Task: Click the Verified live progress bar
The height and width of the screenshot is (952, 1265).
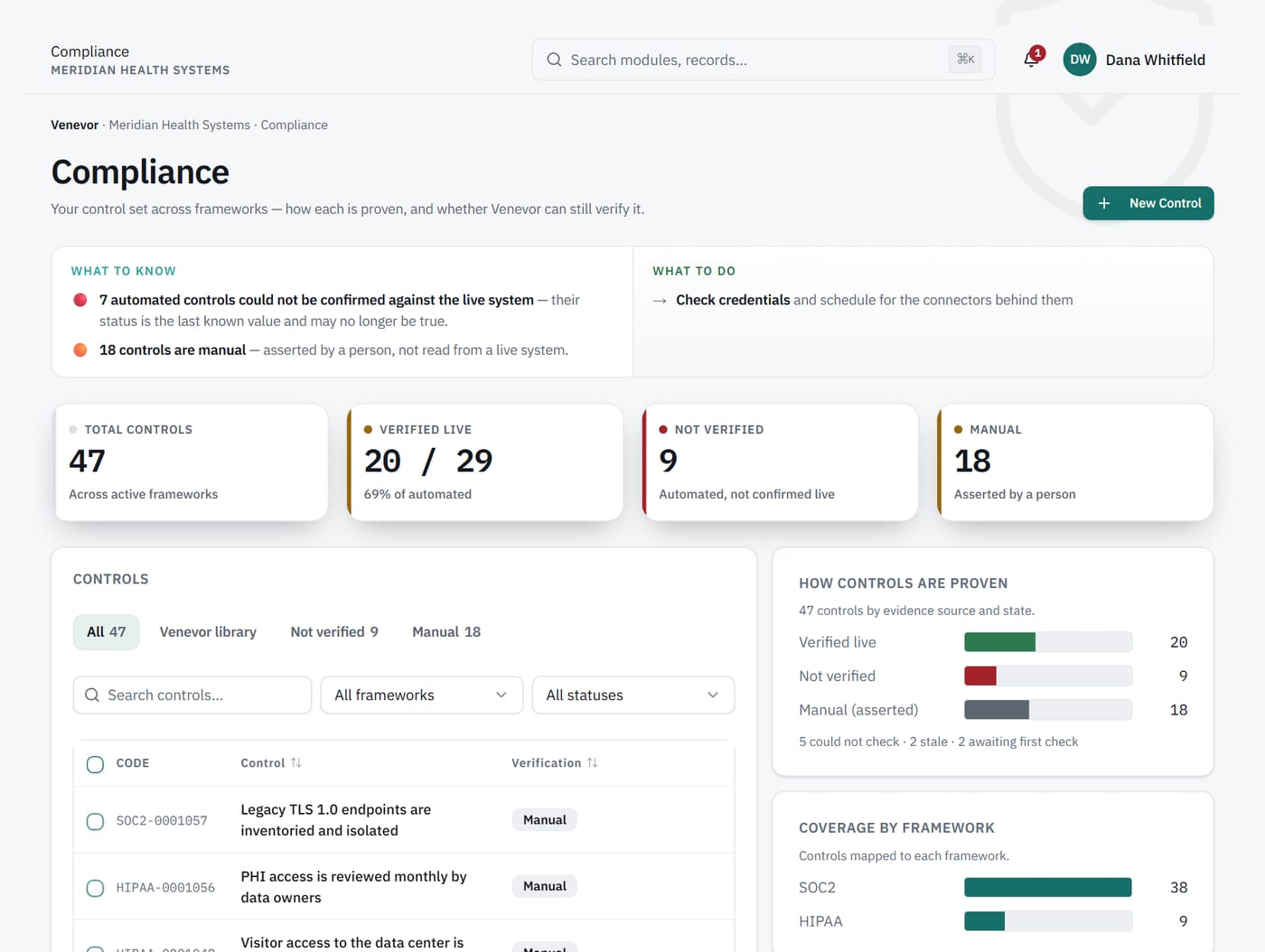Action: pyautogui.click(x=1048, y=642)
